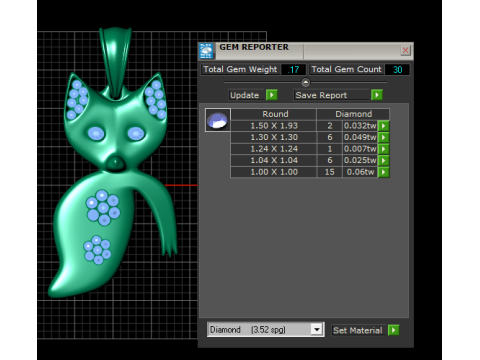This screenshot has width=480, height=360.
Task: Click the 0.049tw weight cell
Action: coord(360,137)
